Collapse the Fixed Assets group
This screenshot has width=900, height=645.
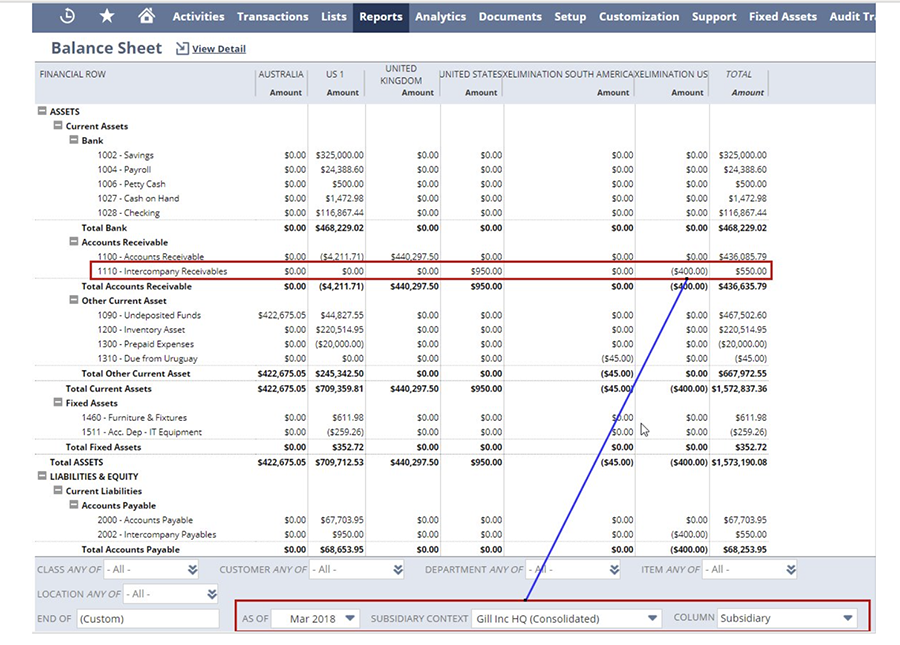[58, 403]
